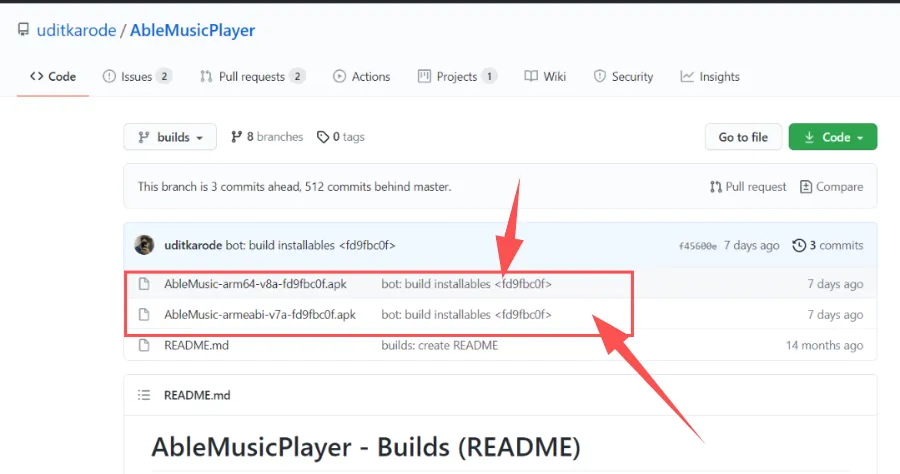Viewport: 900px width, 474px height.
Task: Open the armeabi-v7a row's commit message
Action: coord(467,314)
